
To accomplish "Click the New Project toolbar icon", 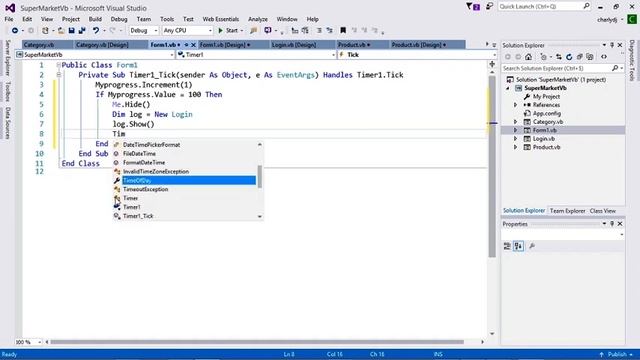I will click(x=45, y=31).
